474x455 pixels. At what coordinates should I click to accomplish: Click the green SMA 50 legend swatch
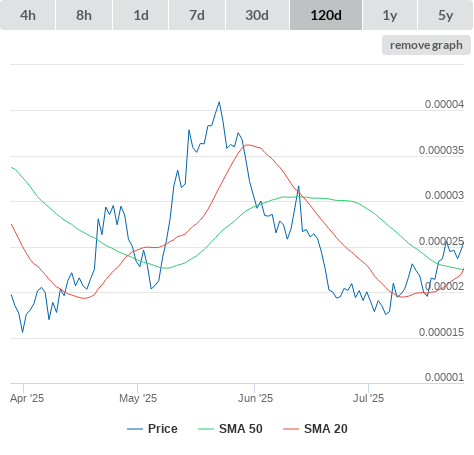pos(206,429)
